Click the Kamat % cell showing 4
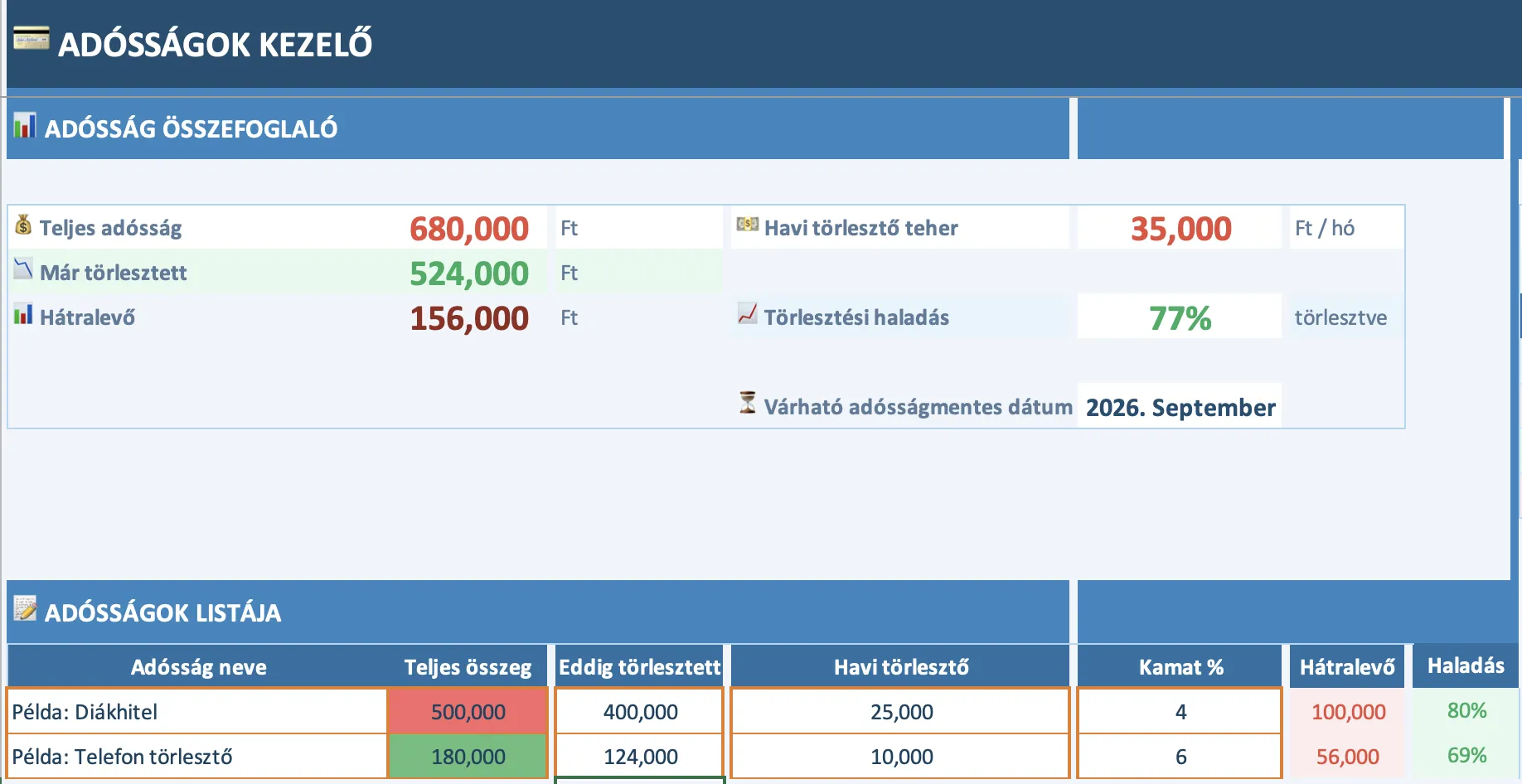 pyautogui.click(x=1180, y=712)
